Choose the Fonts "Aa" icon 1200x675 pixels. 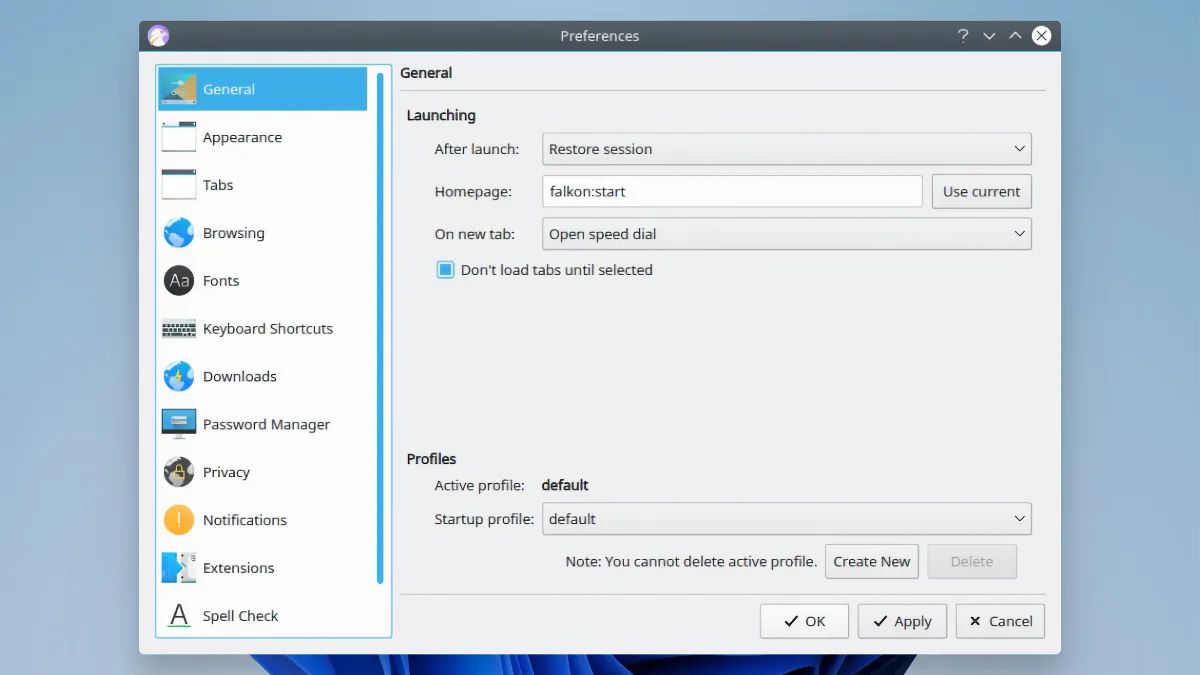pyautogui.click(x=179, y=281)
